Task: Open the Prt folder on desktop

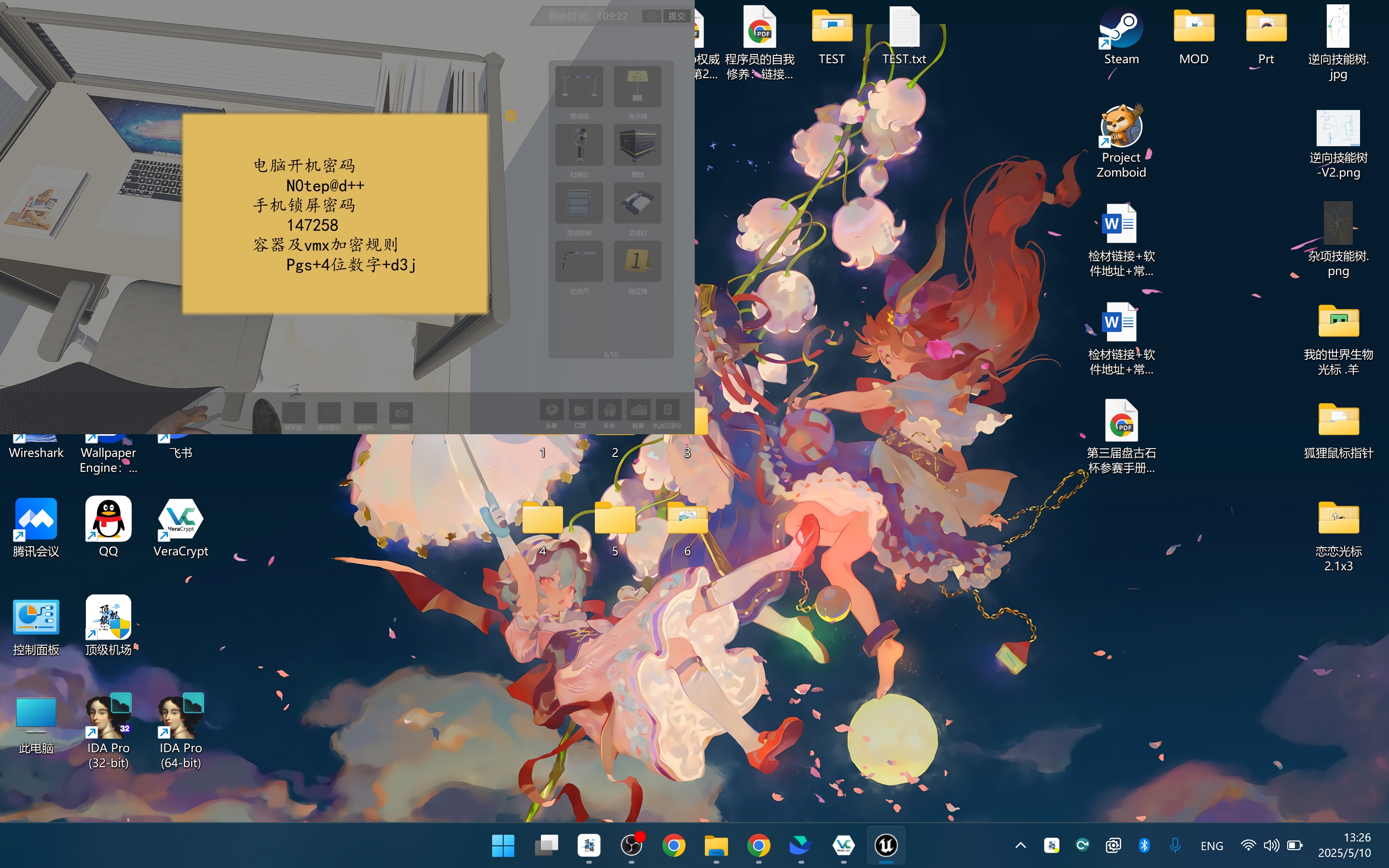Action: click(1265, 36)
